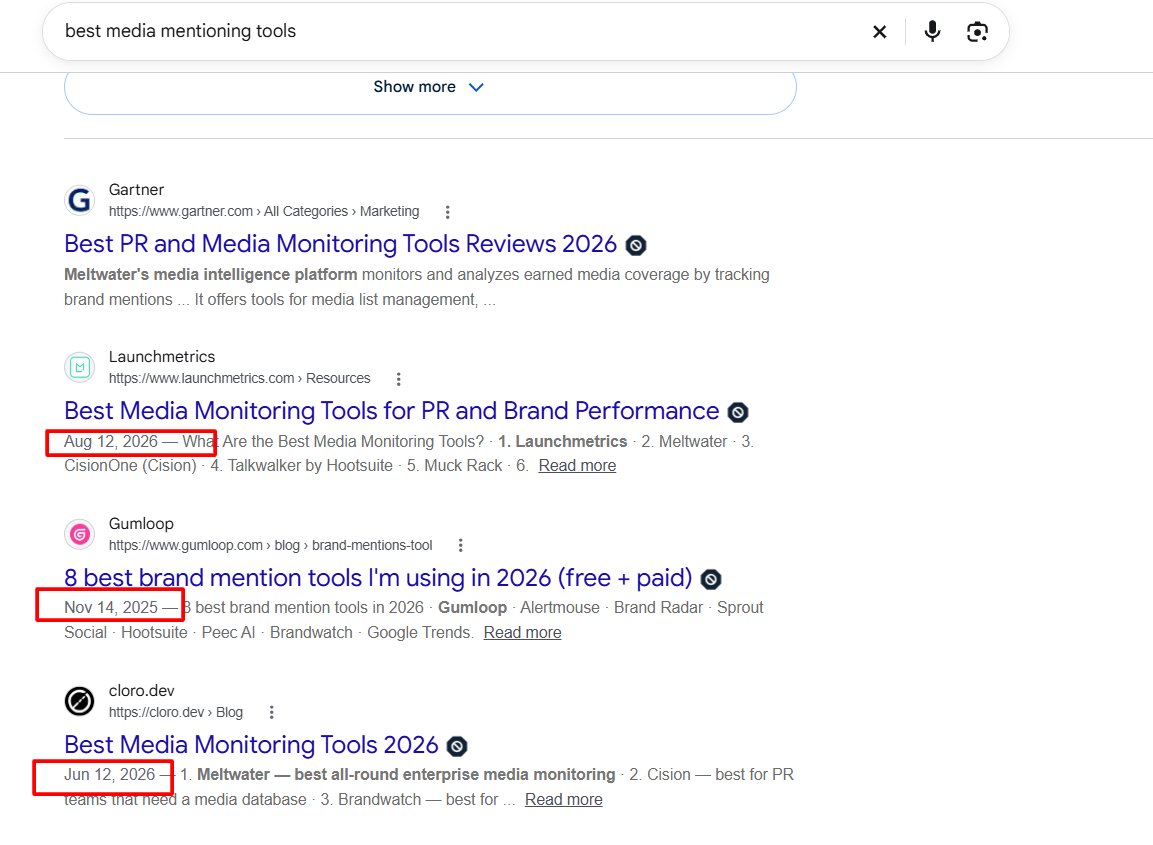
Task: Click the gumloop.com brand-mentions-tool URL breadcrumb
Action: [x=271, y=545]
